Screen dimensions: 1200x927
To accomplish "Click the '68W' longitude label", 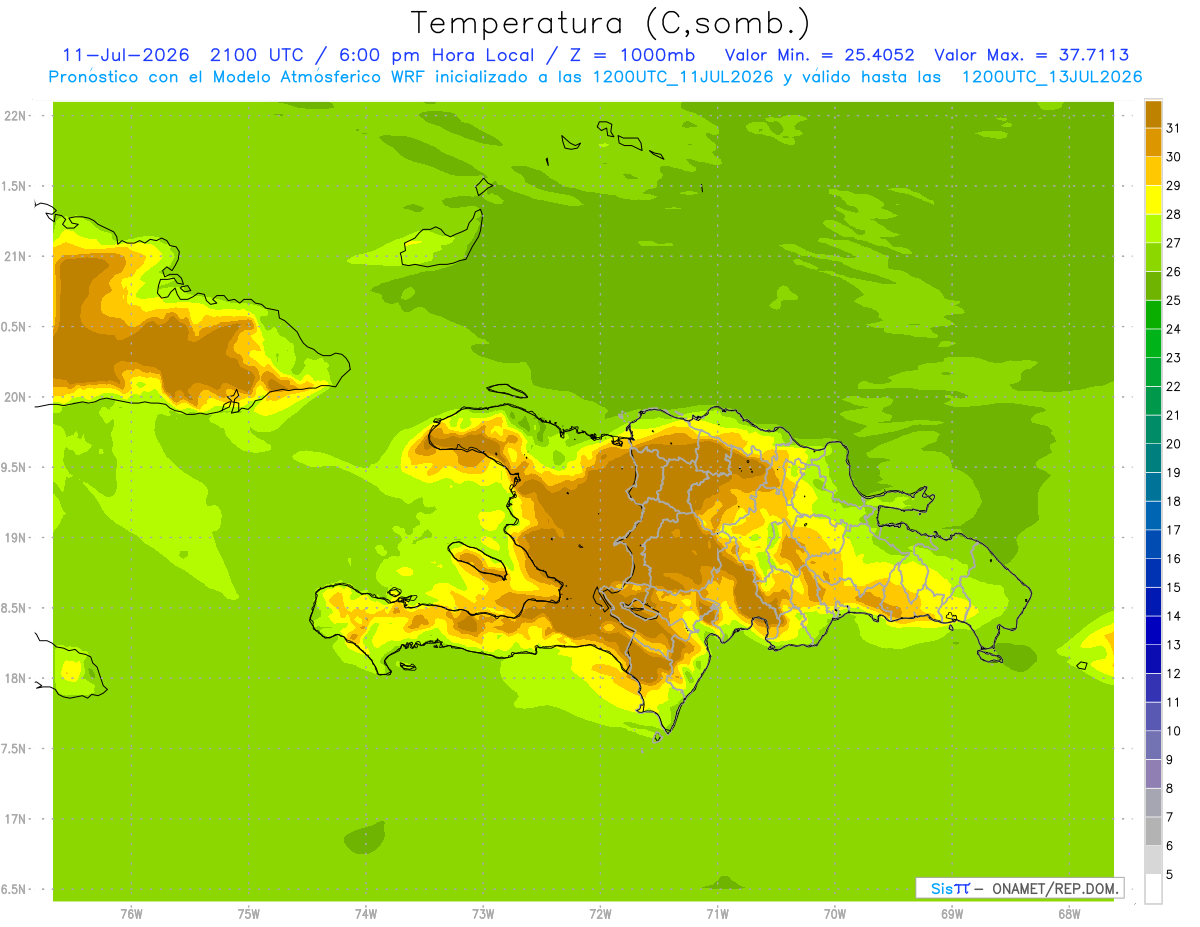I will (1069, 914).
